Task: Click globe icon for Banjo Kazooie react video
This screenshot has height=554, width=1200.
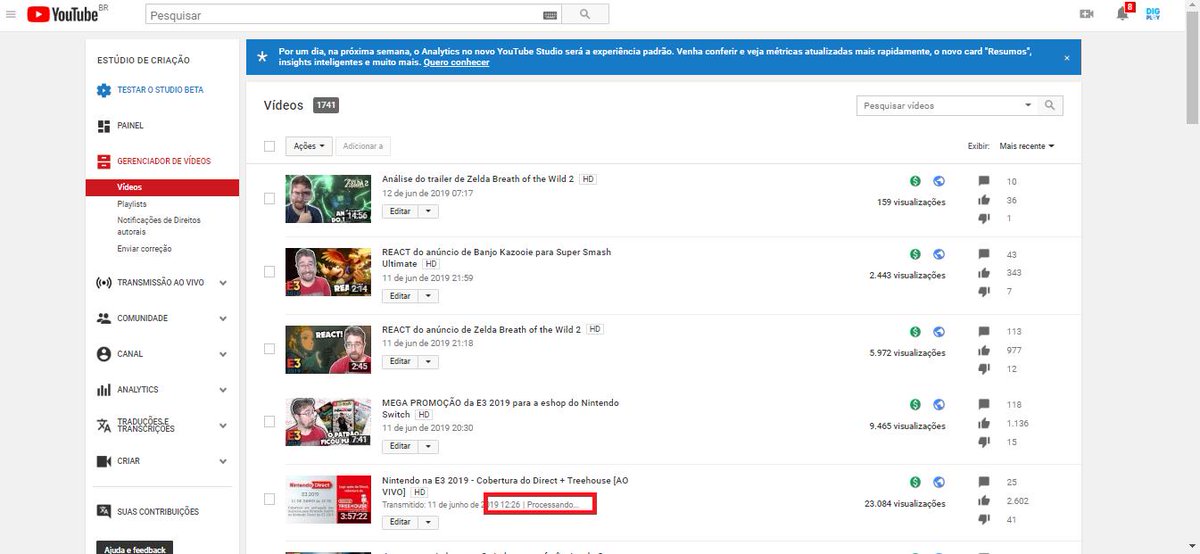Action: (x=938, y=254)
